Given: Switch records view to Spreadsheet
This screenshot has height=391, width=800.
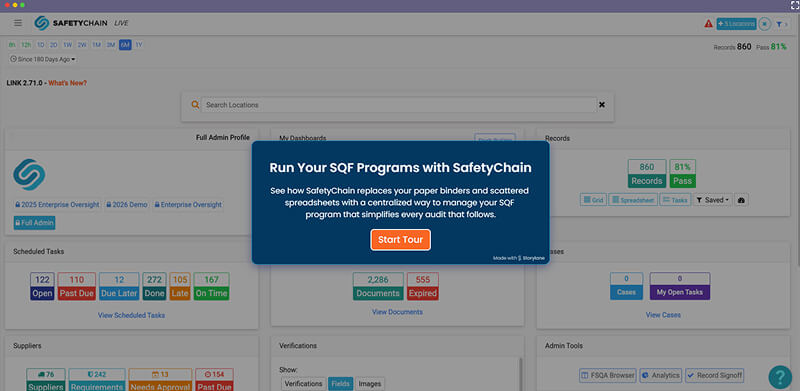Looking at the screenshot, I should click(x=633, y=200).
